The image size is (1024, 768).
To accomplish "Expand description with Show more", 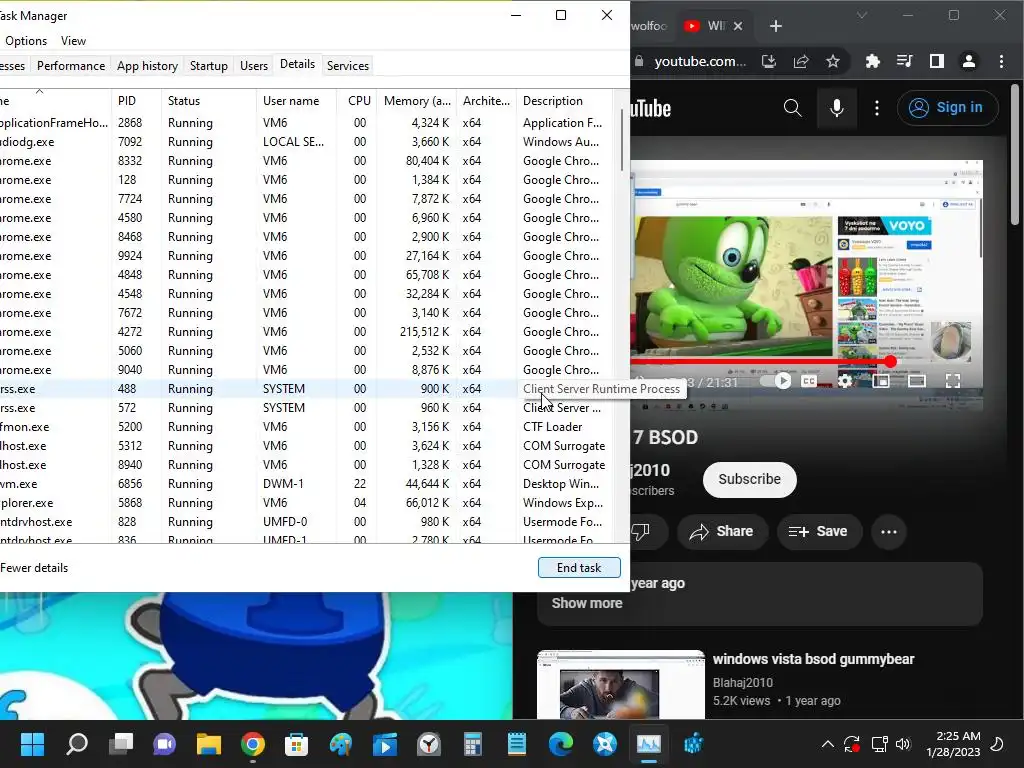I will tap(586, 603).
